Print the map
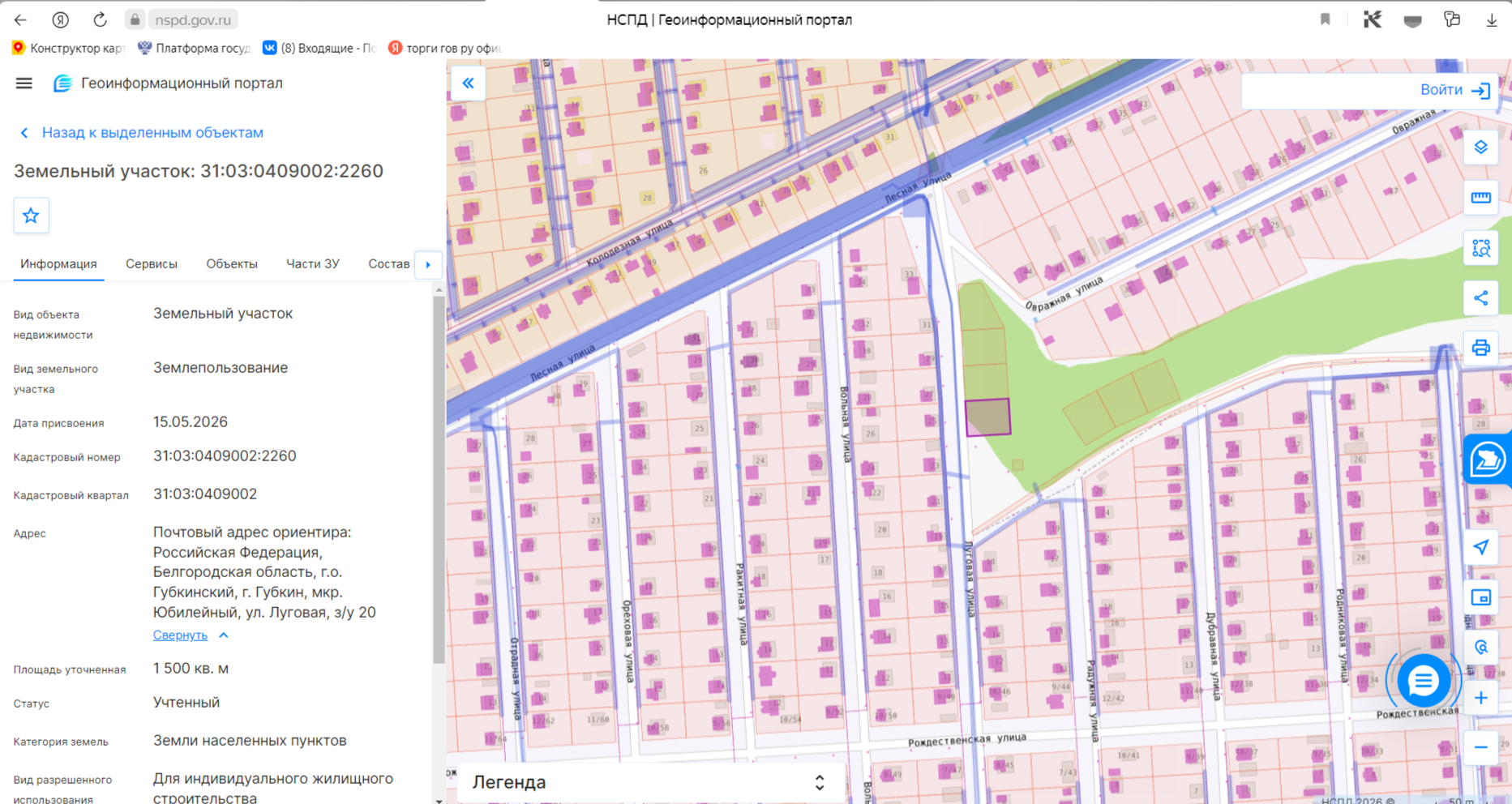Viewport: 1512px width, 804px height. (1480, 349)
